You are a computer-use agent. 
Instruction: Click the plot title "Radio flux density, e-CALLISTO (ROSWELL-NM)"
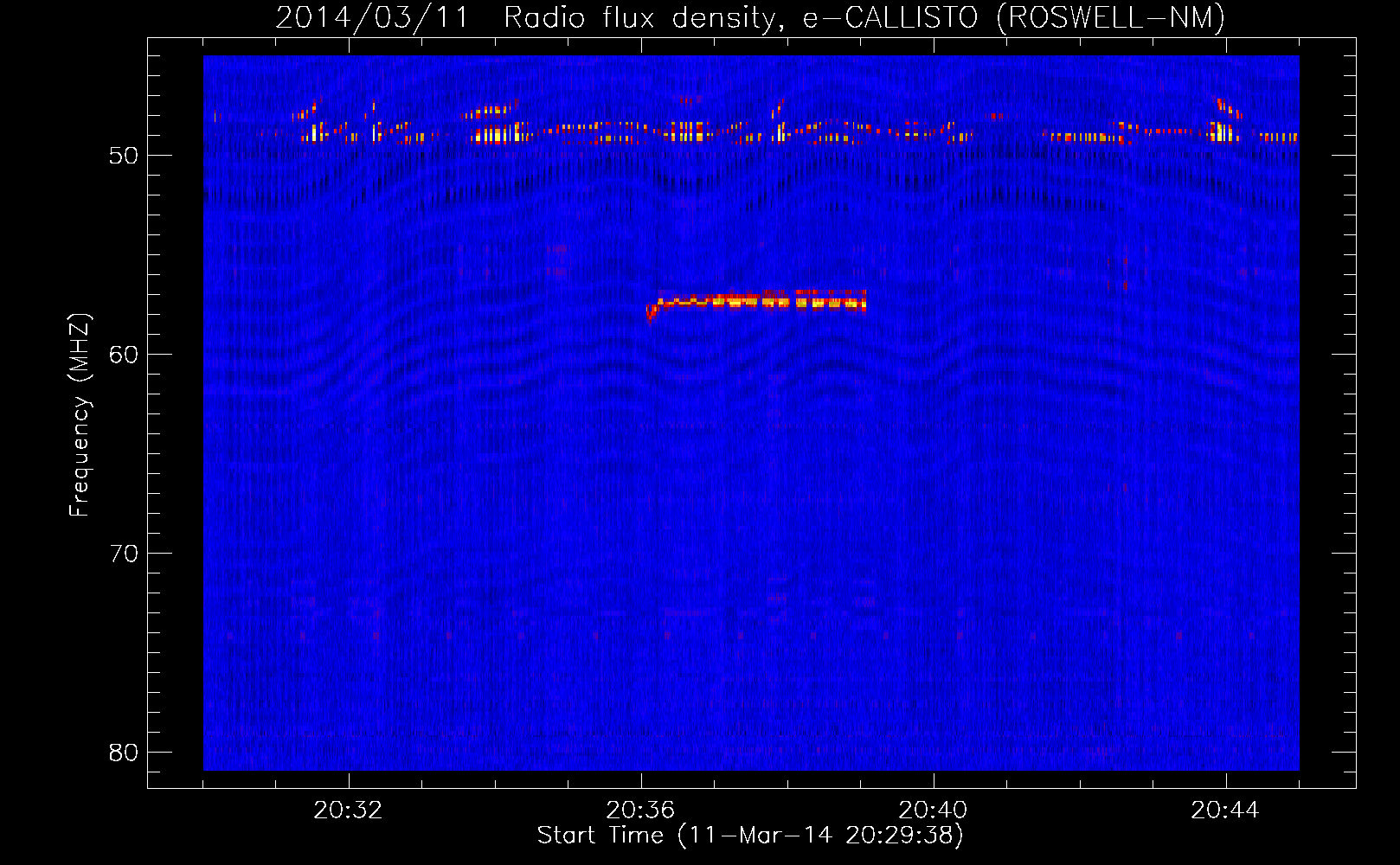[864, 18]
